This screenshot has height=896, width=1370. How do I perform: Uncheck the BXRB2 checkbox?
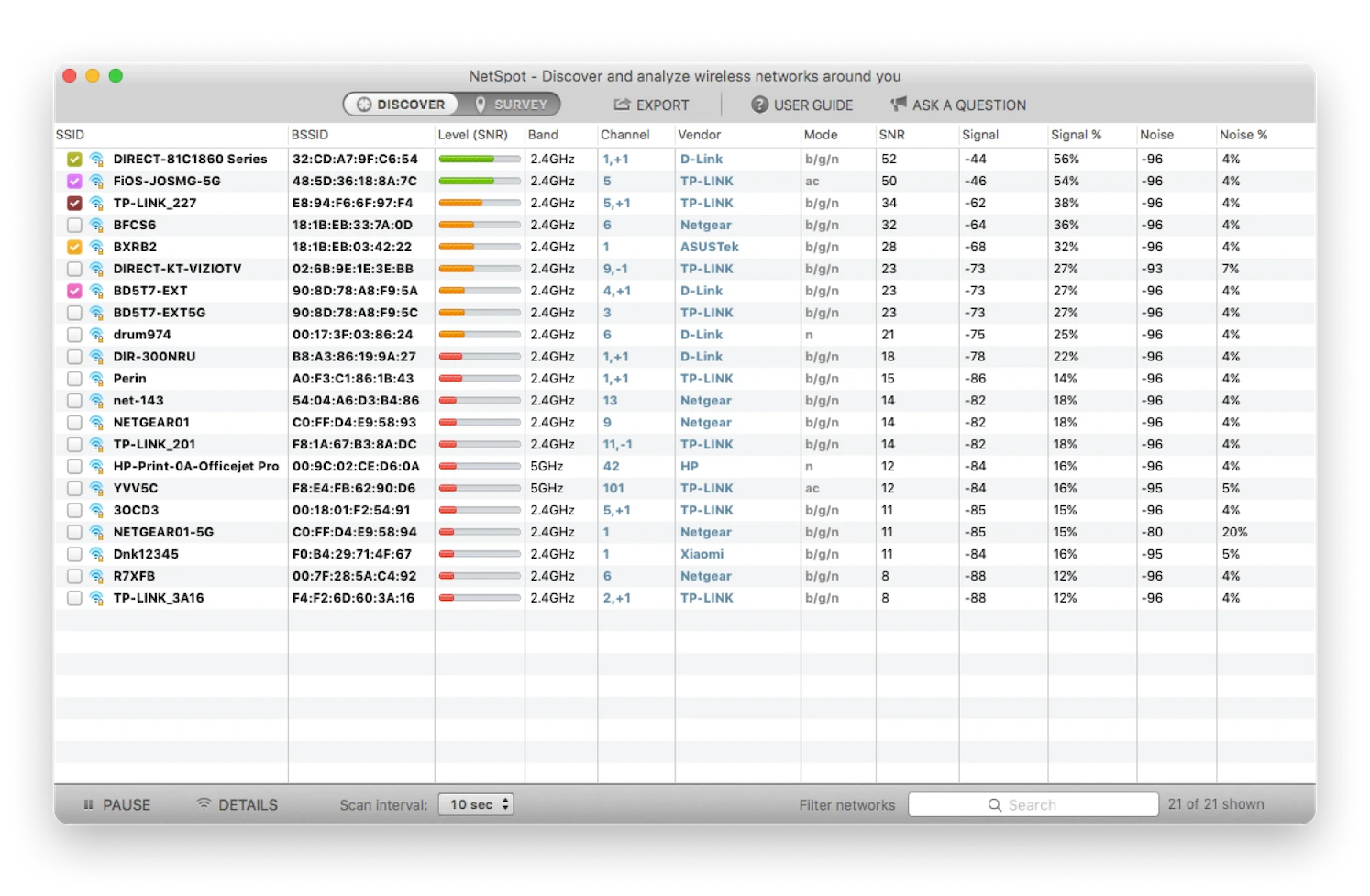(74, 248)
